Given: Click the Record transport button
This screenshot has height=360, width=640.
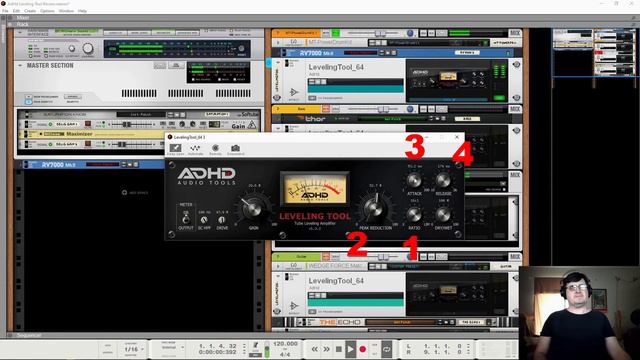Looking at the screenshot, I should point(362,349).
